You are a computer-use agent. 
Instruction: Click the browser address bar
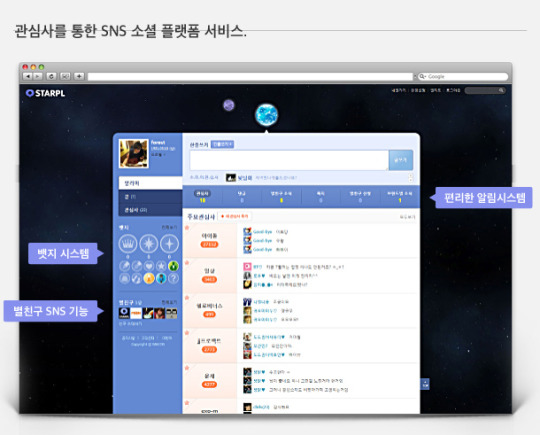click(x=250, y=76)
